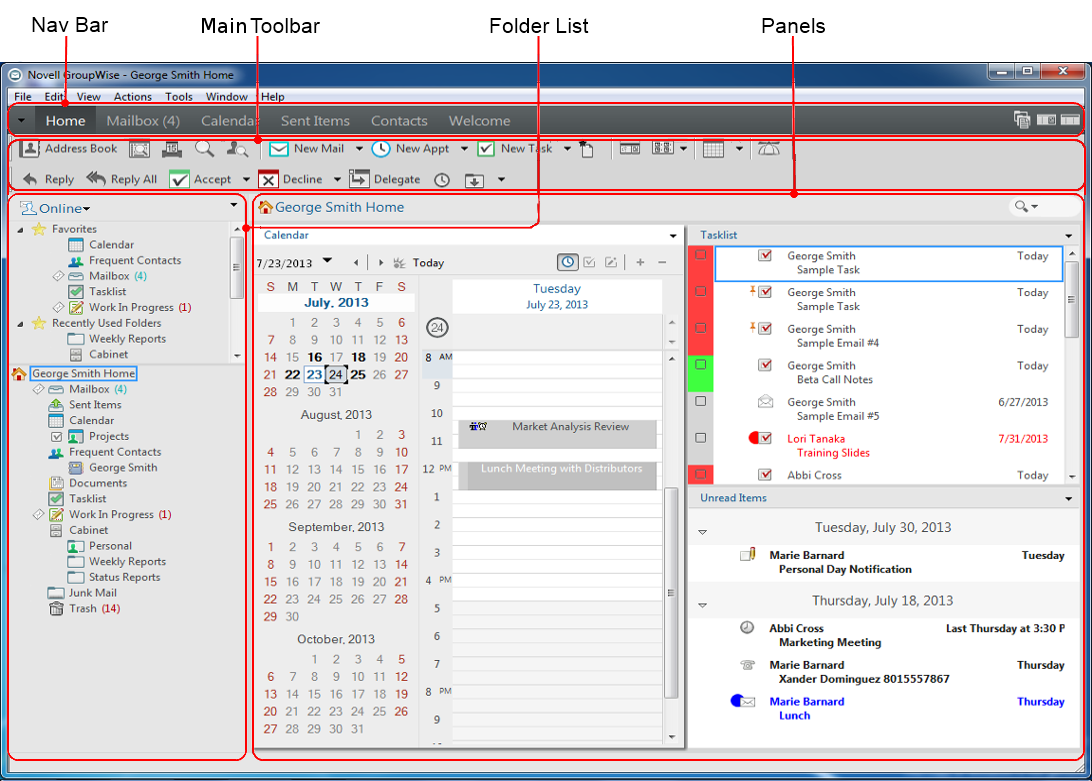
Task: Open the Window menu
Action: [x=226, y=97]
